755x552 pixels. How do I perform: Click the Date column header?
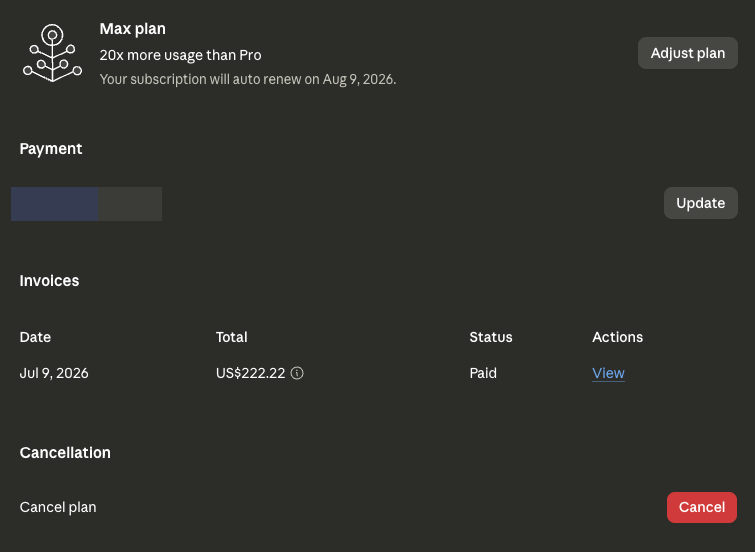coord(35,337)
